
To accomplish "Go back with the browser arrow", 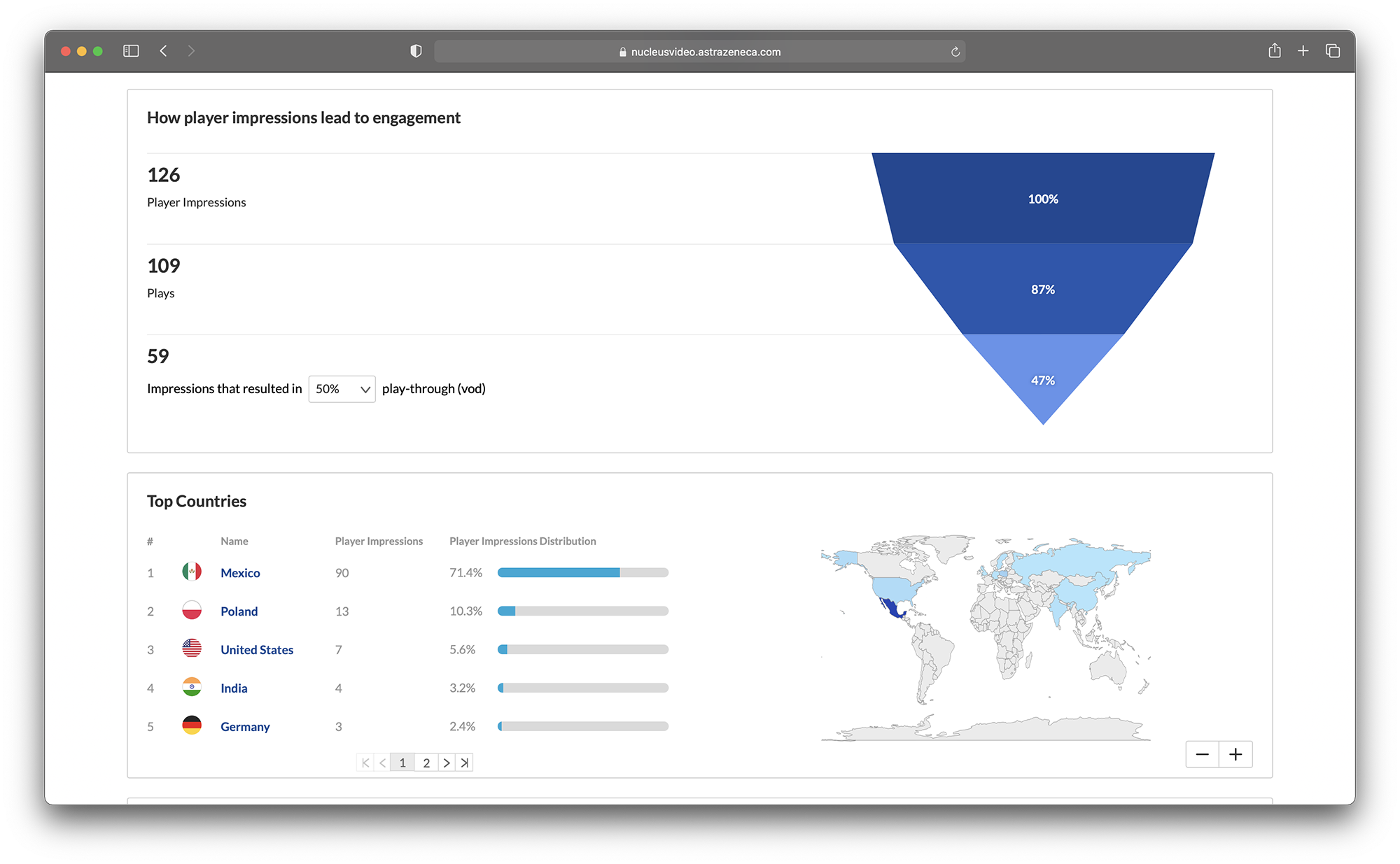I will (x=163, y=51).
